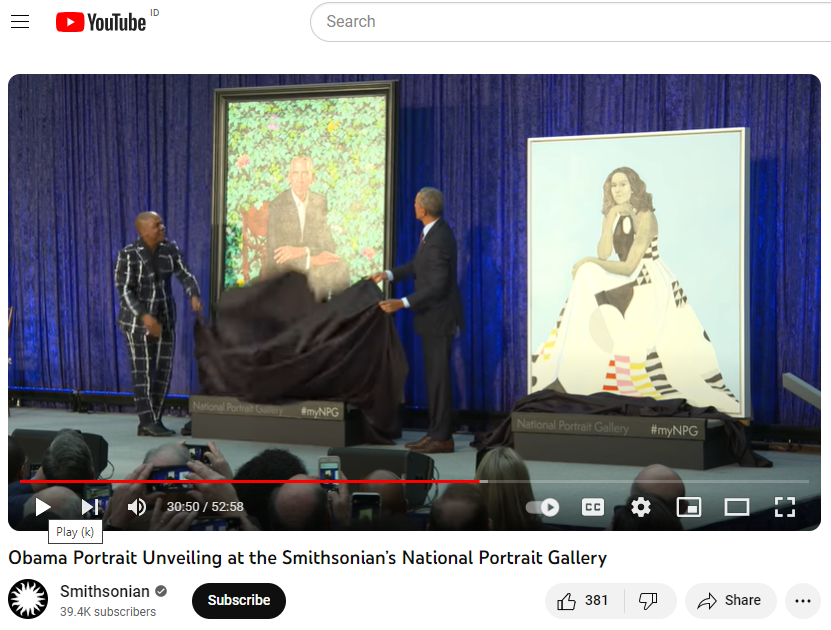831x630 pixels.
Task: Dislike the video
Action: pyautogui.click(x=649, y=600)
